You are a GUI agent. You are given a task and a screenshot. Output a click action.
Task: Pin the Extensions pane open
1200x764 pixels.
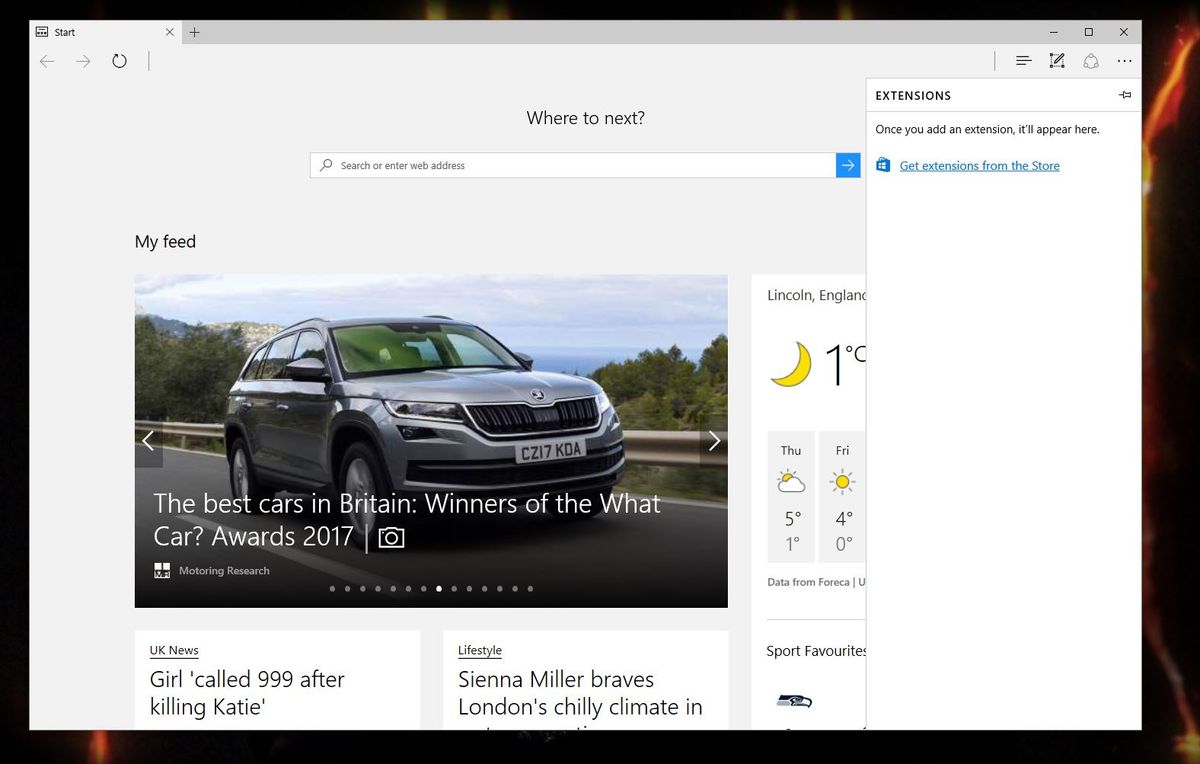tap(1124, 95)
